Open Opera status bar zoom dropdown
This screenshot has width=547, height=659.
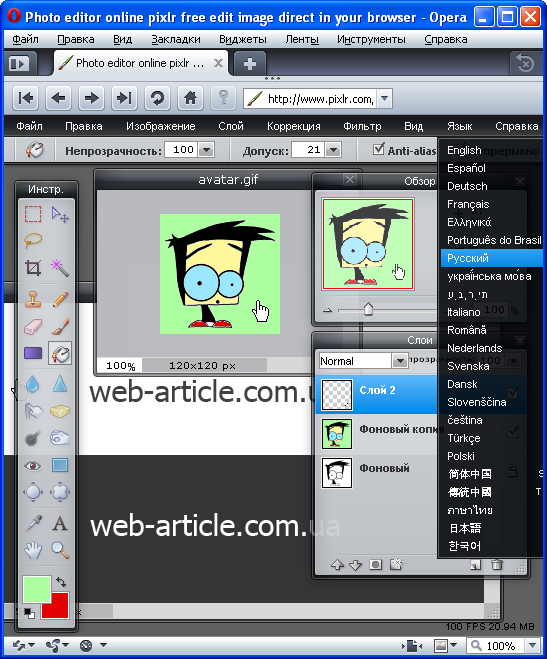pos(532,645)
